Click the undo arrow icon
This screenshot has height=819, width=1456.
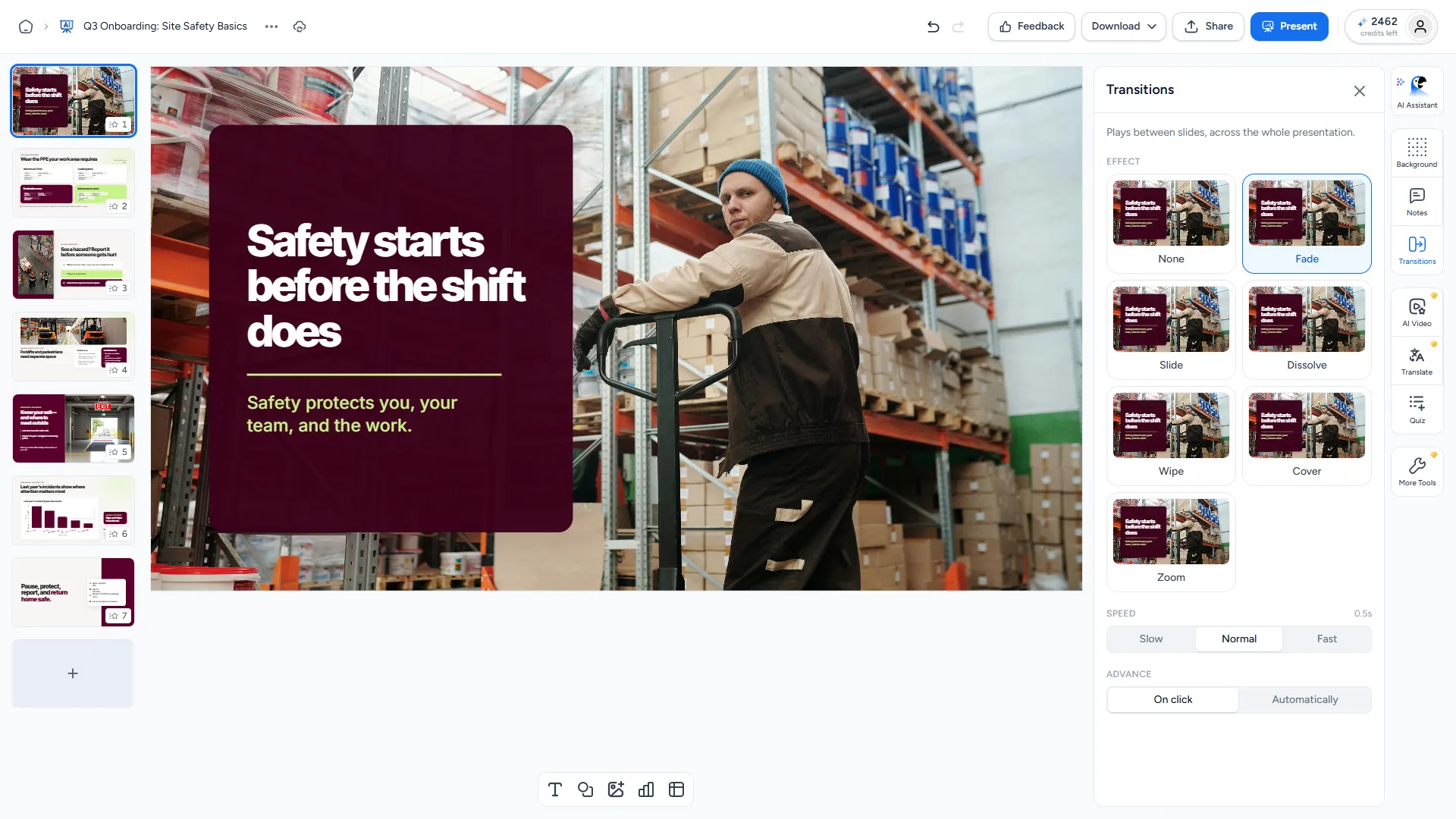(933, 27)
